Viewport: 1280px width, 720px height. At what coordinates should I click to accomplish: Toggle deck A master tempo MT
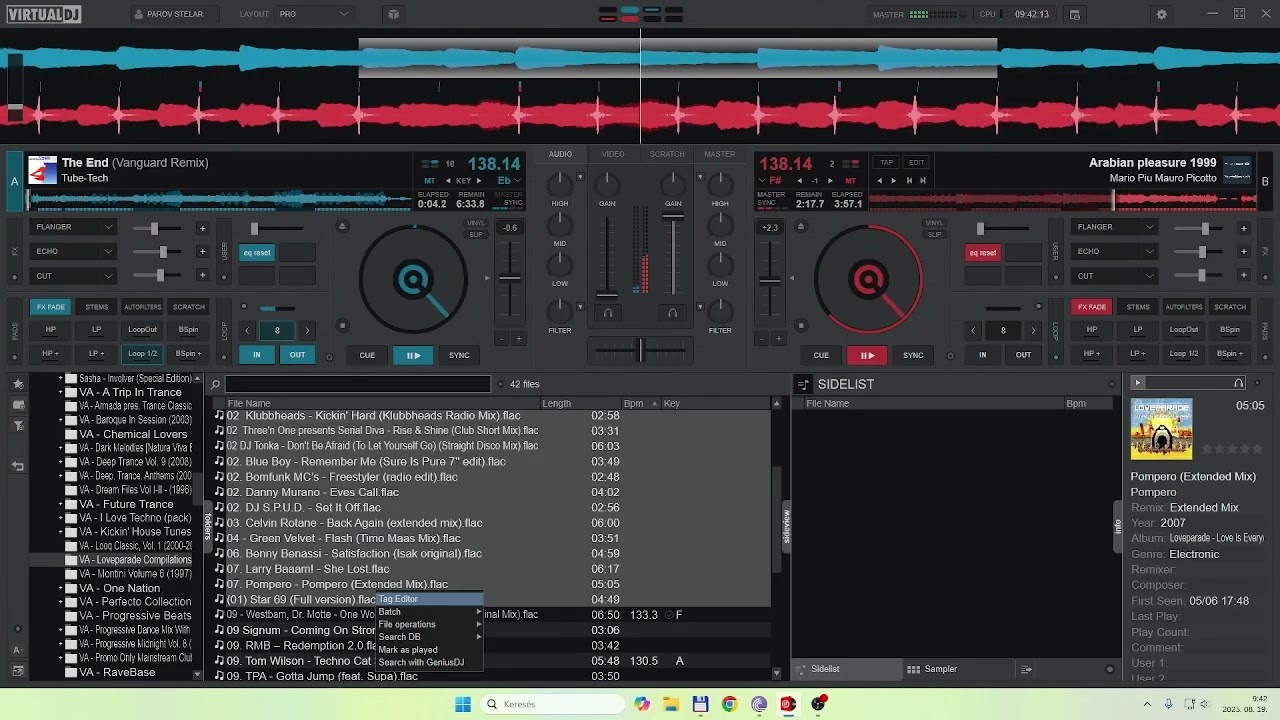(430, 181)
